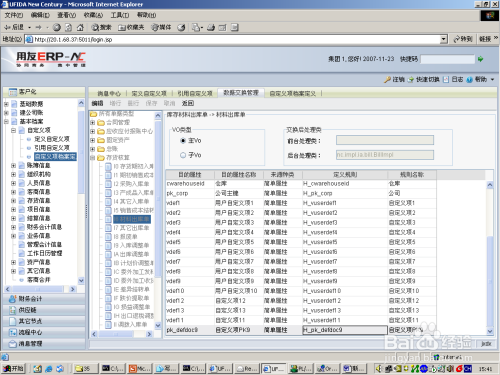Expand the 建公司账 tree node
The height and width of the screenshot is (375, 500).
pos(6,113)
